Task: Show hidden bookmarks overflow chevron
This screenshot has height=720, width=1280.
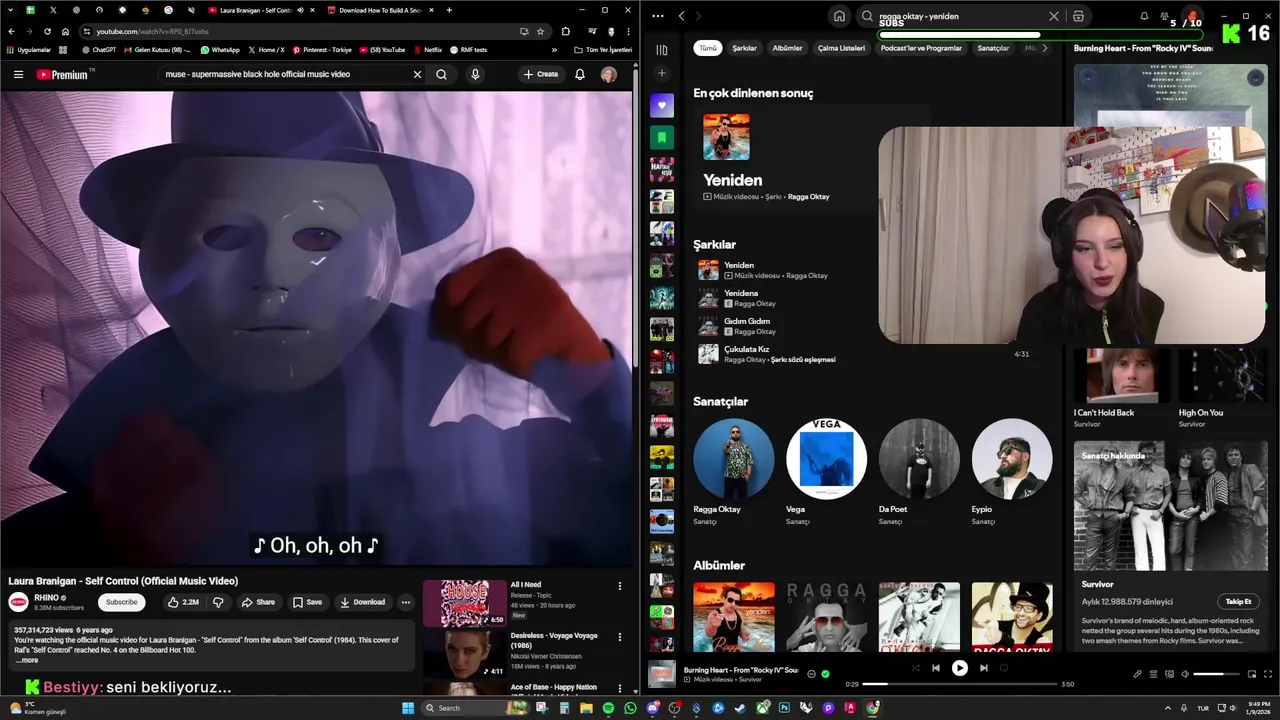Action: pos(554,49)
